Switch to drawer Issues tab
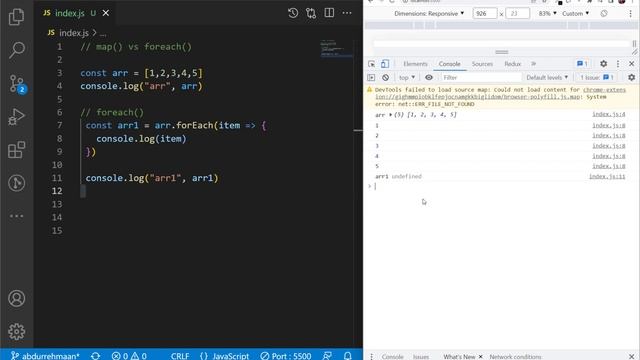 pyautogui.click(x=420, y=356)
